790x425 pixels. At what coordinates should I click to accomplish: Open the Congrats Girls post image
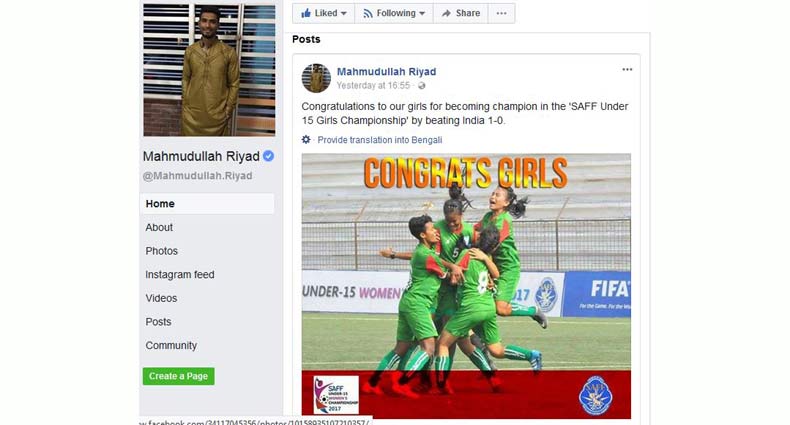[466, 286]
